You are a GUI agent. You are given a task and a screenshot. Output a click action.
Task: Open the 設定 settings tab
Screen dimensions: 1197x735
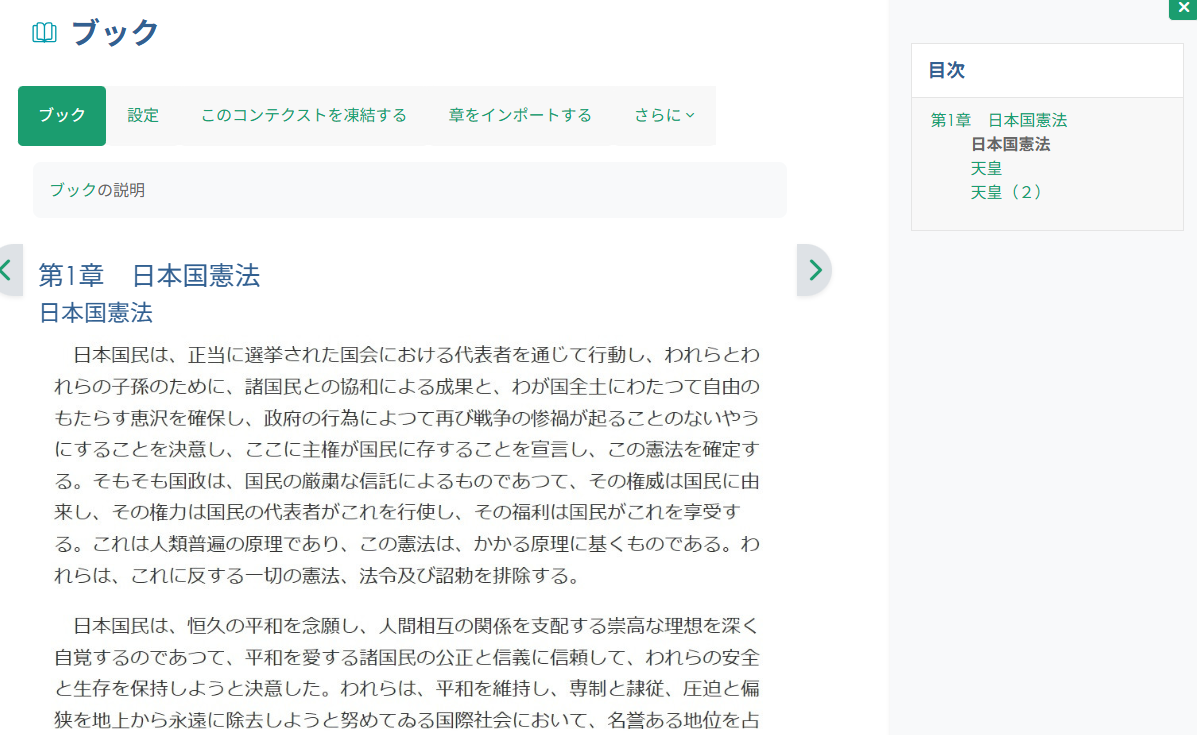(x=142, y=115)
